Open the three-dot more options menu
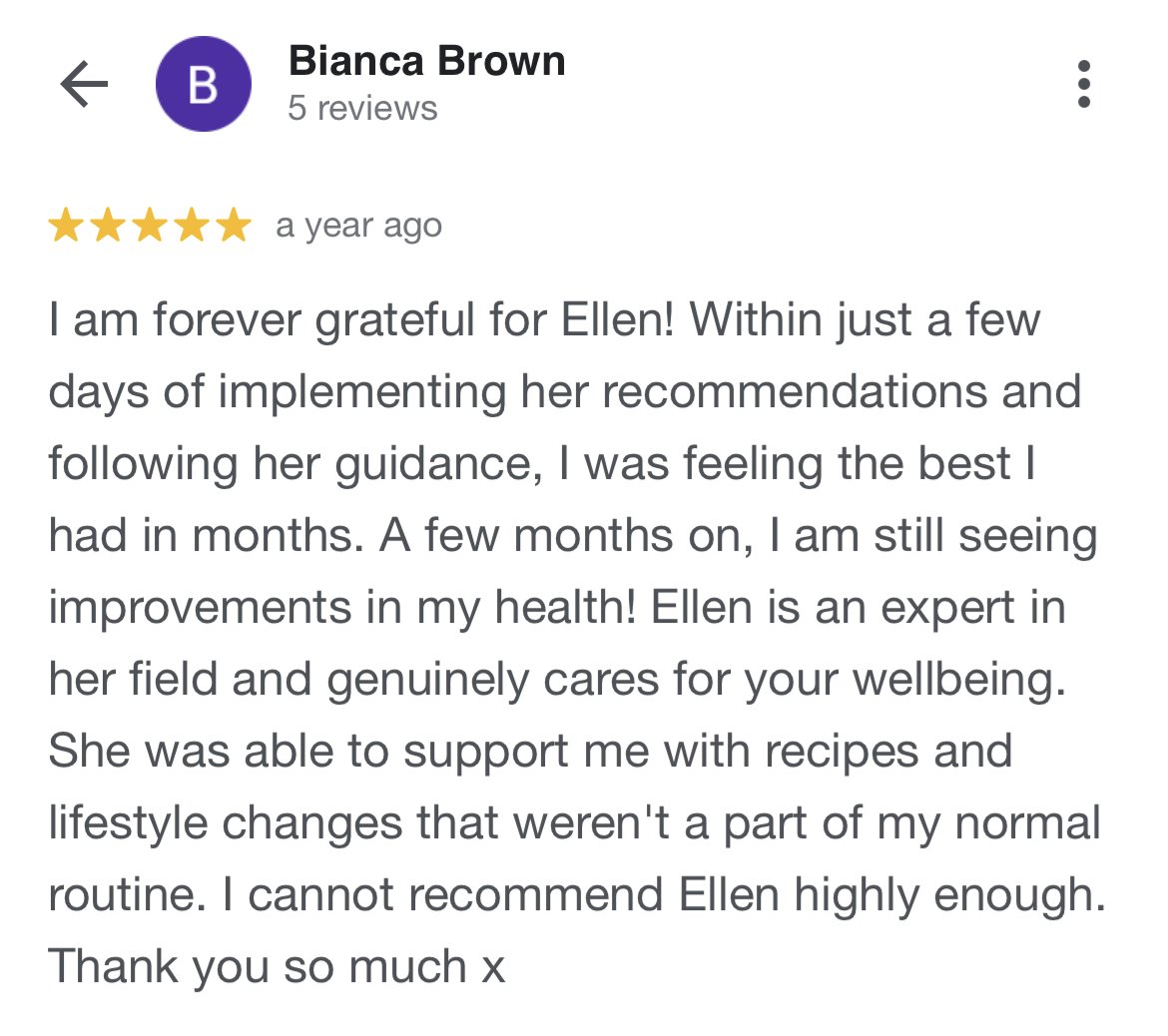1168x1036 pixels. point(1084,84)
